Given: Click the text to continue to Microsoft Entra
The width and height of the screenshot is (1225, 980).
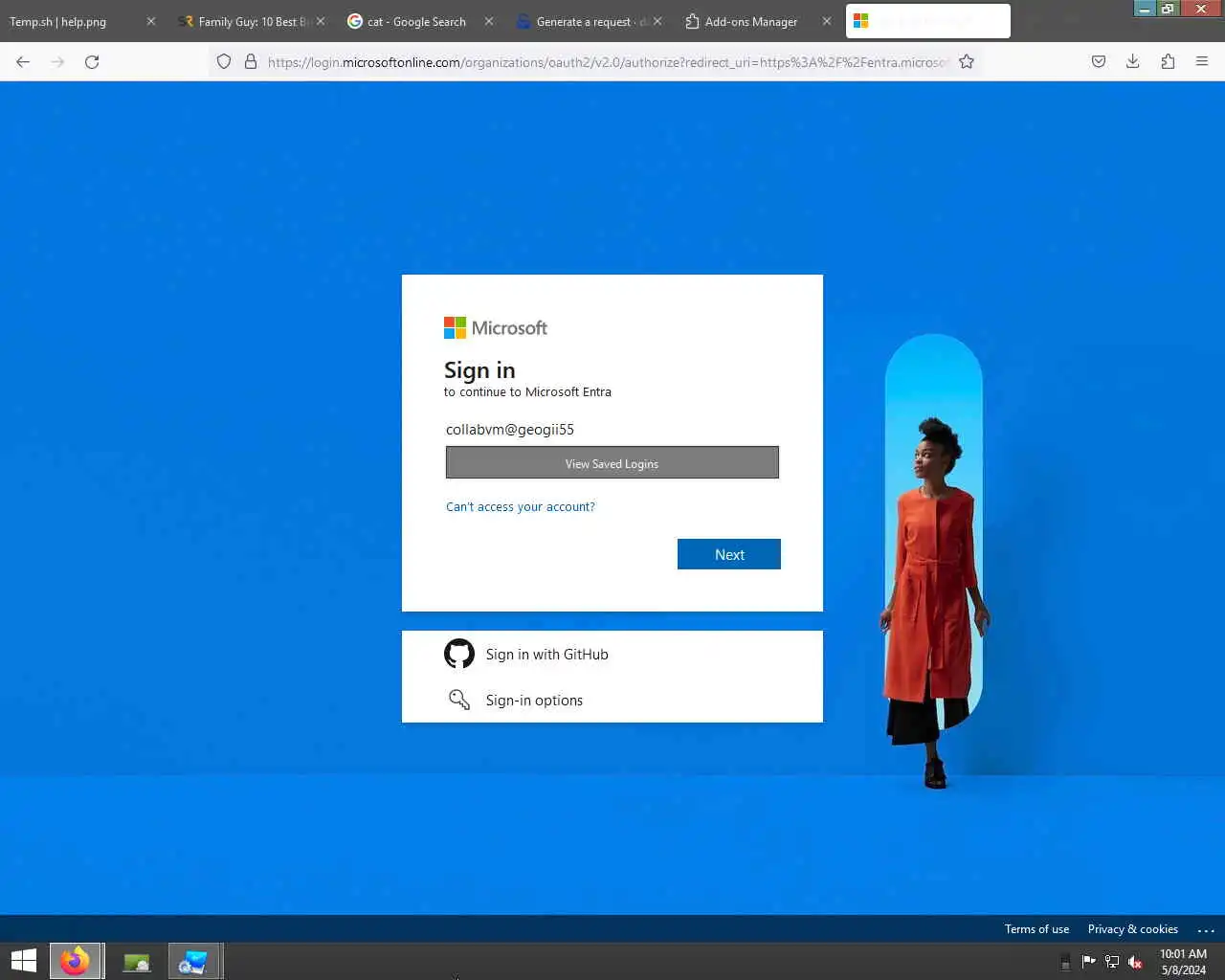Looking at the screenshot, I should 527,392.
